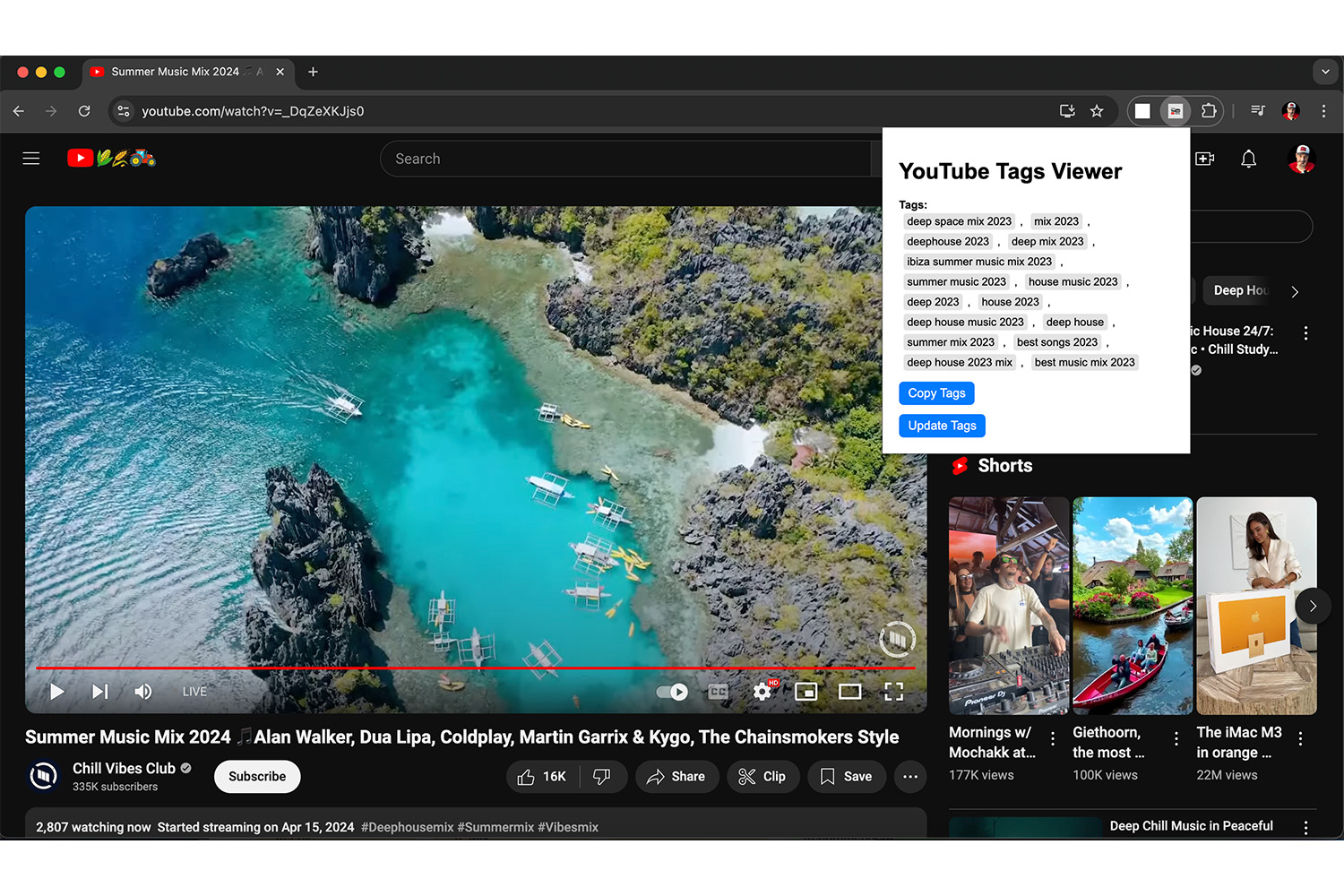Open the Chill Vibes Club channel name
The height and width of the screenshot is (896, 1344).
pos(124,769)
